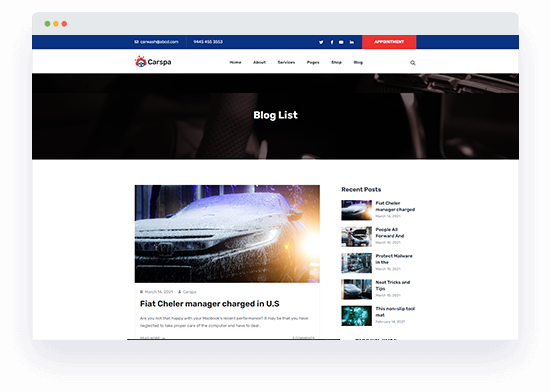Screen dimensions: 551x392
Task: Open 'Neat Tricks and Tips' recent post
Action: tap(393, 285)
